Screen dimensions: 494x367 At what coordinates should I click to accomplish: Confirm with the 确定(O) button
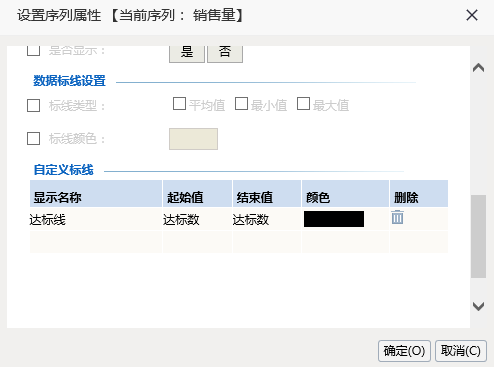404,351
